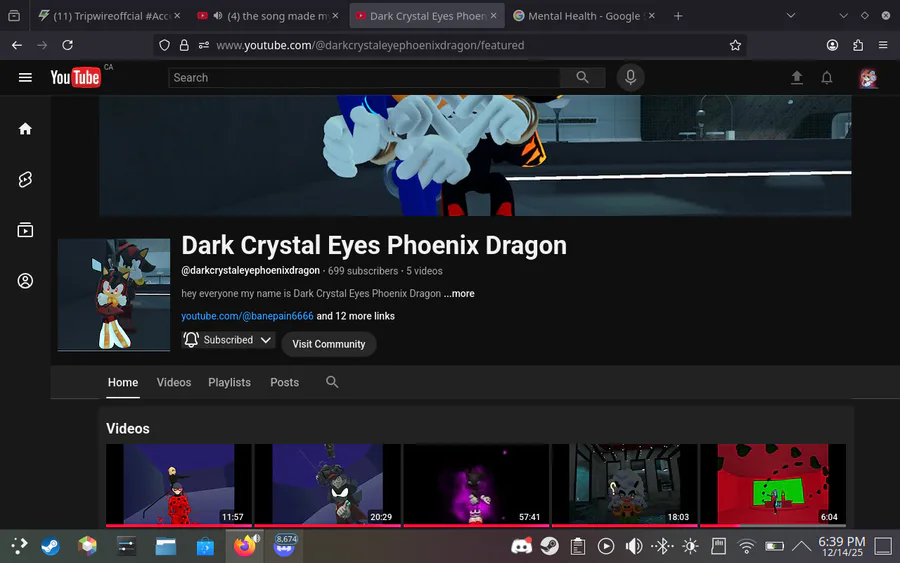
Task: Click the @darkcrystaleyephoenixdragon handle
Action: point(250,270)
